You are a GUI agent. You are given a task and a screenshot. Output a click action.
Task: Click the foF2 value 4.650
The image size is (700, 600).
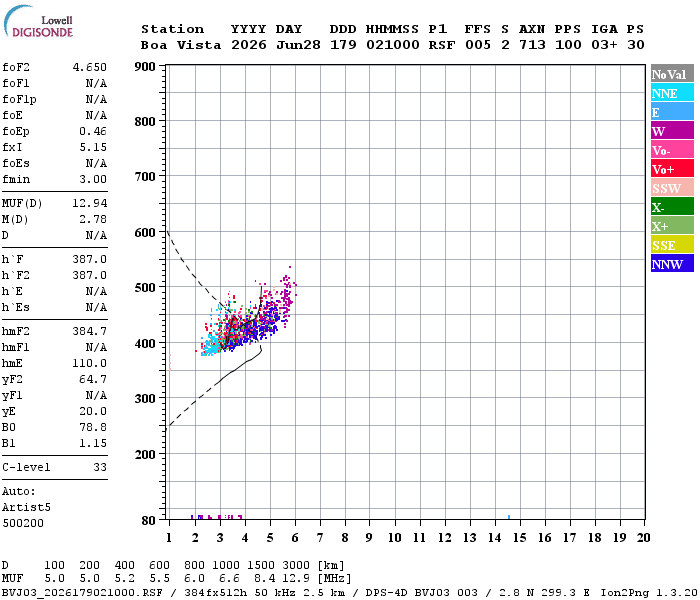click(x=90, y=67)
